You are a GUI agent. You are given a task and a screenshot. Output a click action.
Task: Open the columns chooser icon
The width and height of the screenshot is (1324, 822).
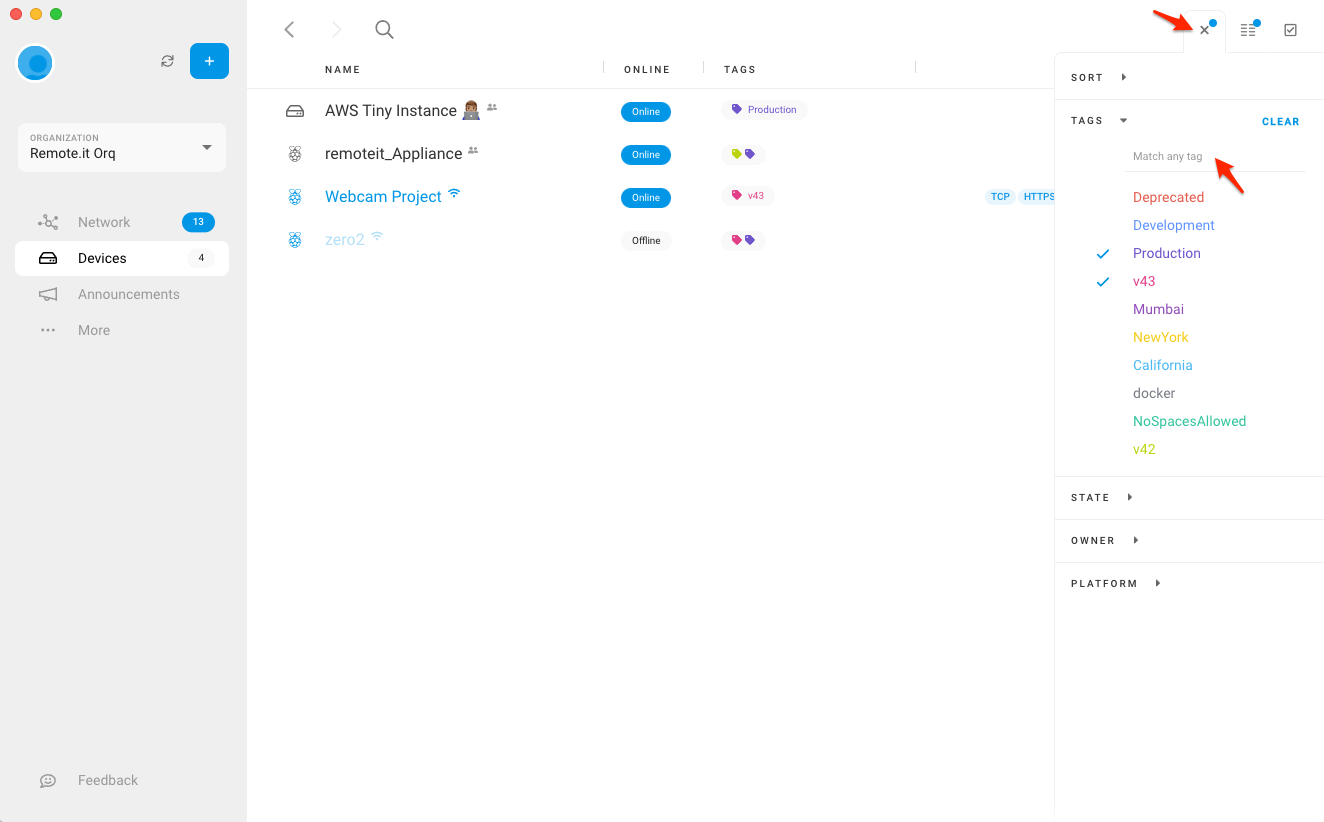point(1248,30)
